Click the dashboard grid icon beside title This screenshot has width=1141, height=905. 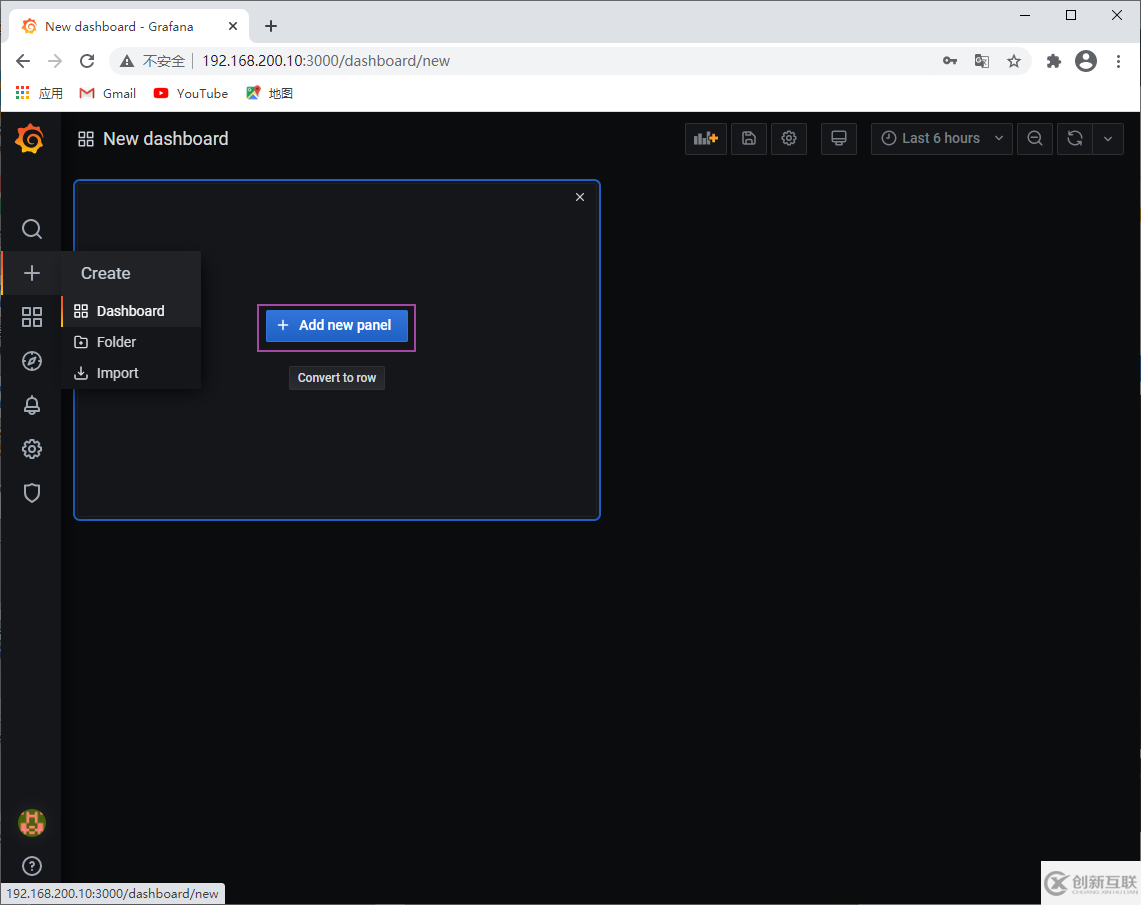pyautogui.click(x=86, y=139)
